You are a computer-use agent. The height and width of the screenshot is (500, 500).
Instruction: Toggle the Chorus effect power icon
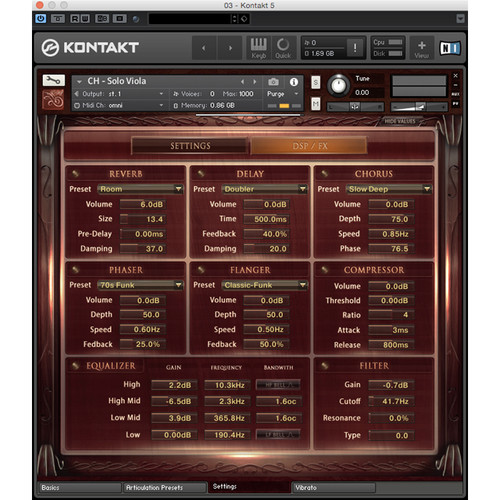pos(325,174)
